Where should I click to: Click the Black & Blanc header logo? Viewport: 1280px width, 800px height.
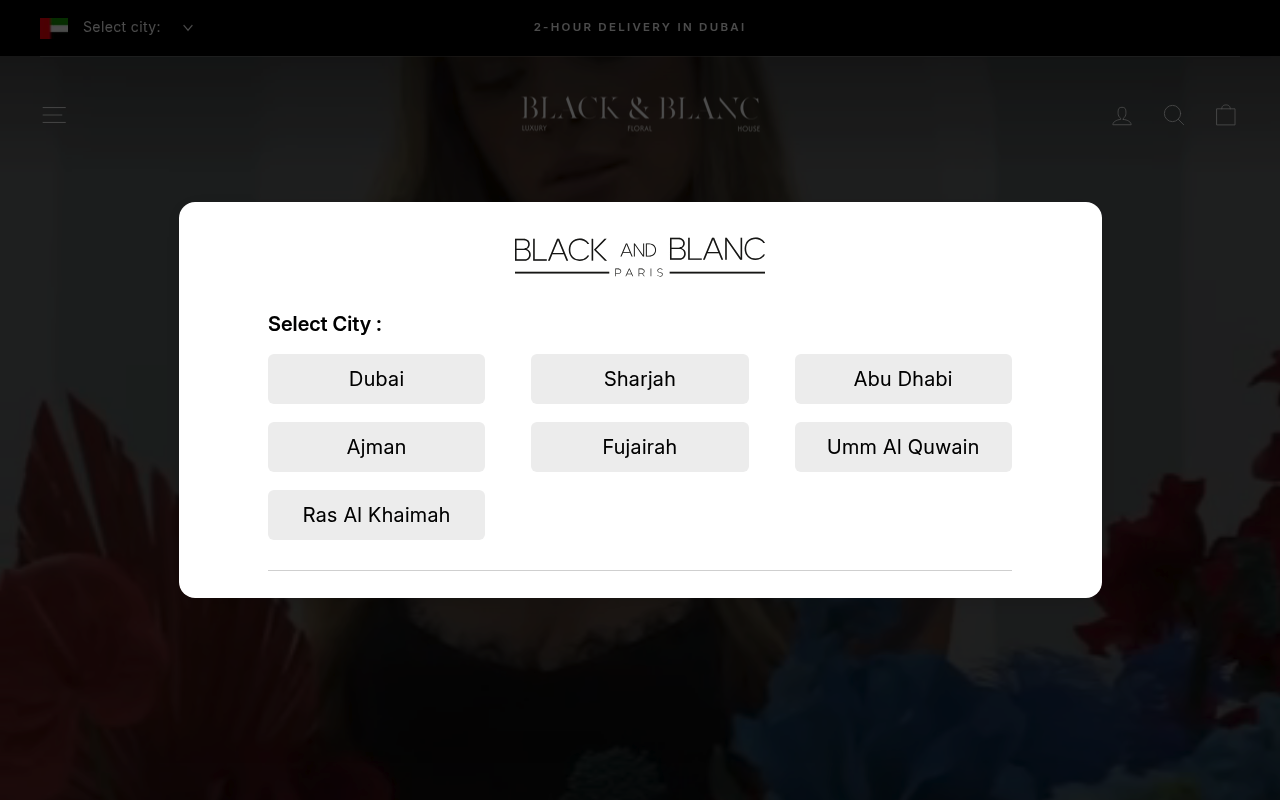(x=640, y=113)
